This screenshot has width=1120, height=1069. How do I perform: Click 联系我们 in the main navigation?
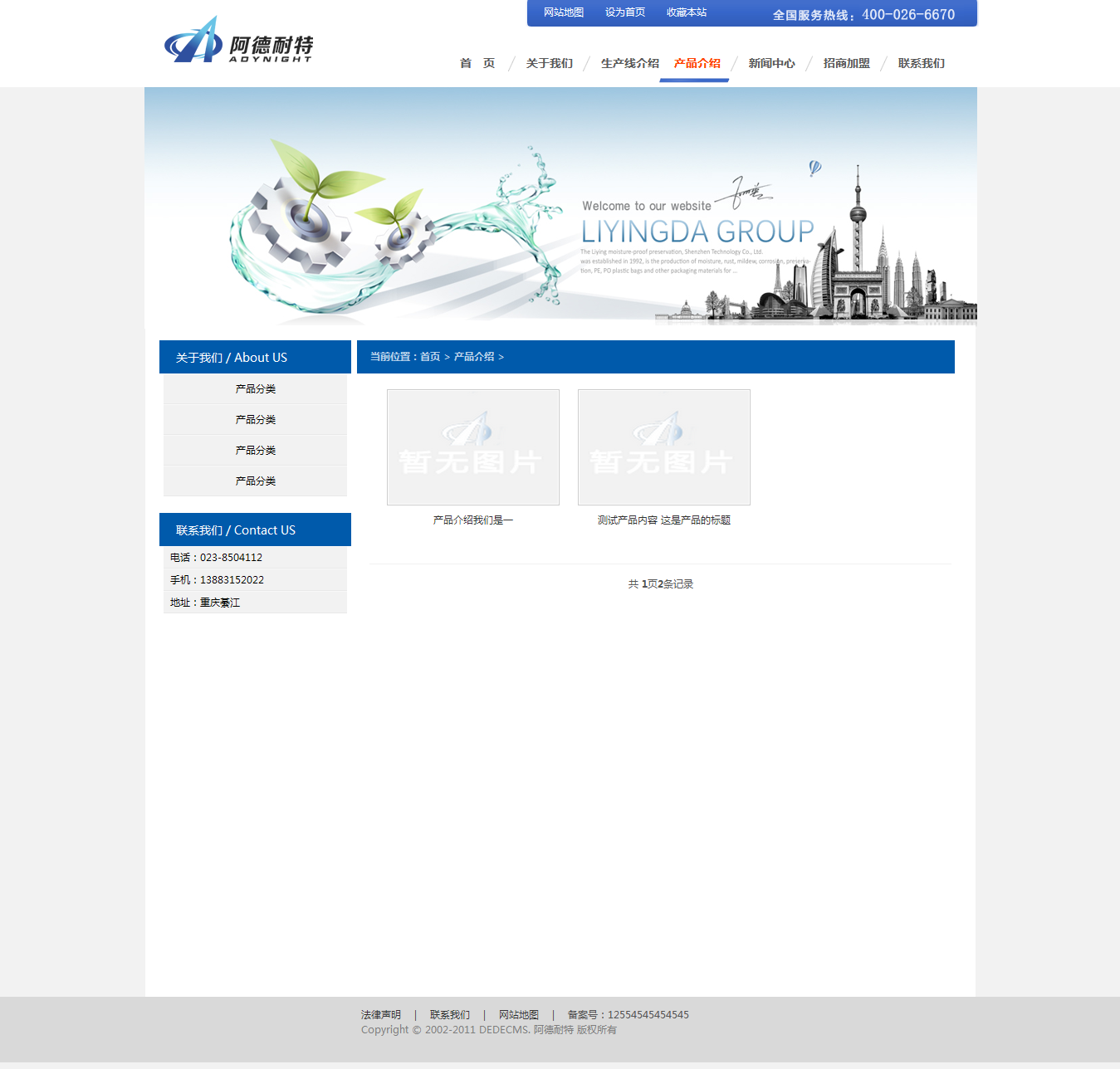921,63
